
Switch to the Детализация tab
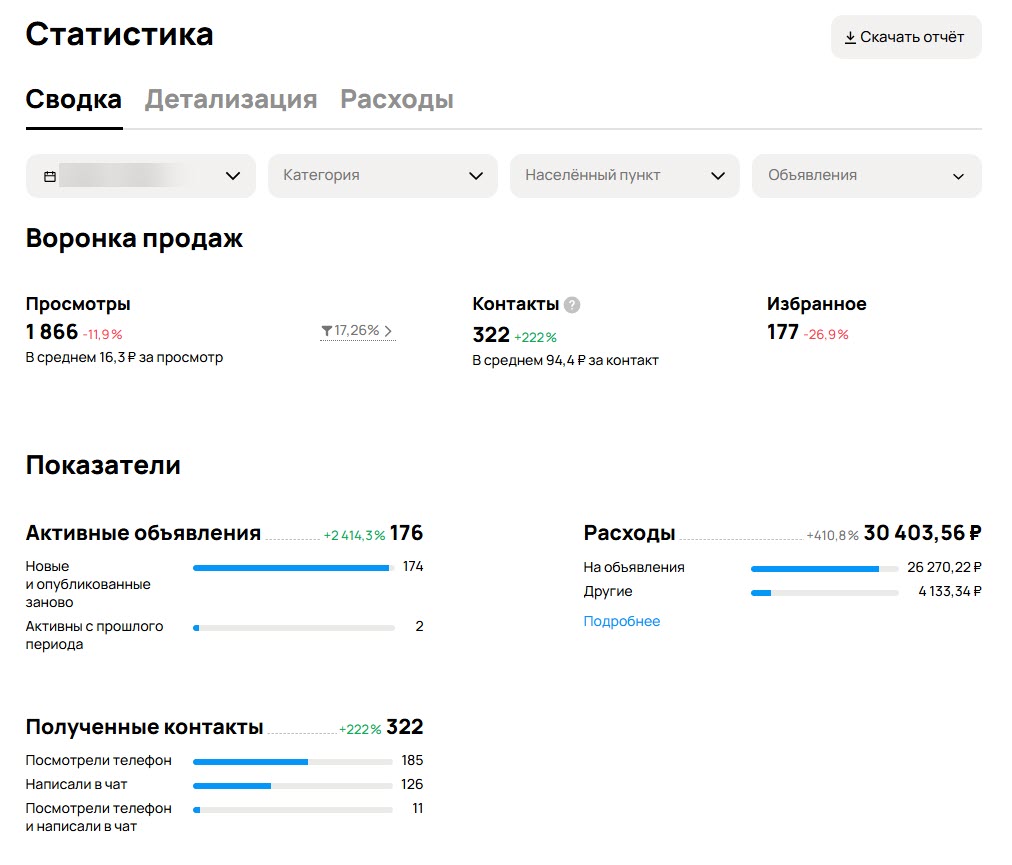pyautogui.click(x=231, y=99)
